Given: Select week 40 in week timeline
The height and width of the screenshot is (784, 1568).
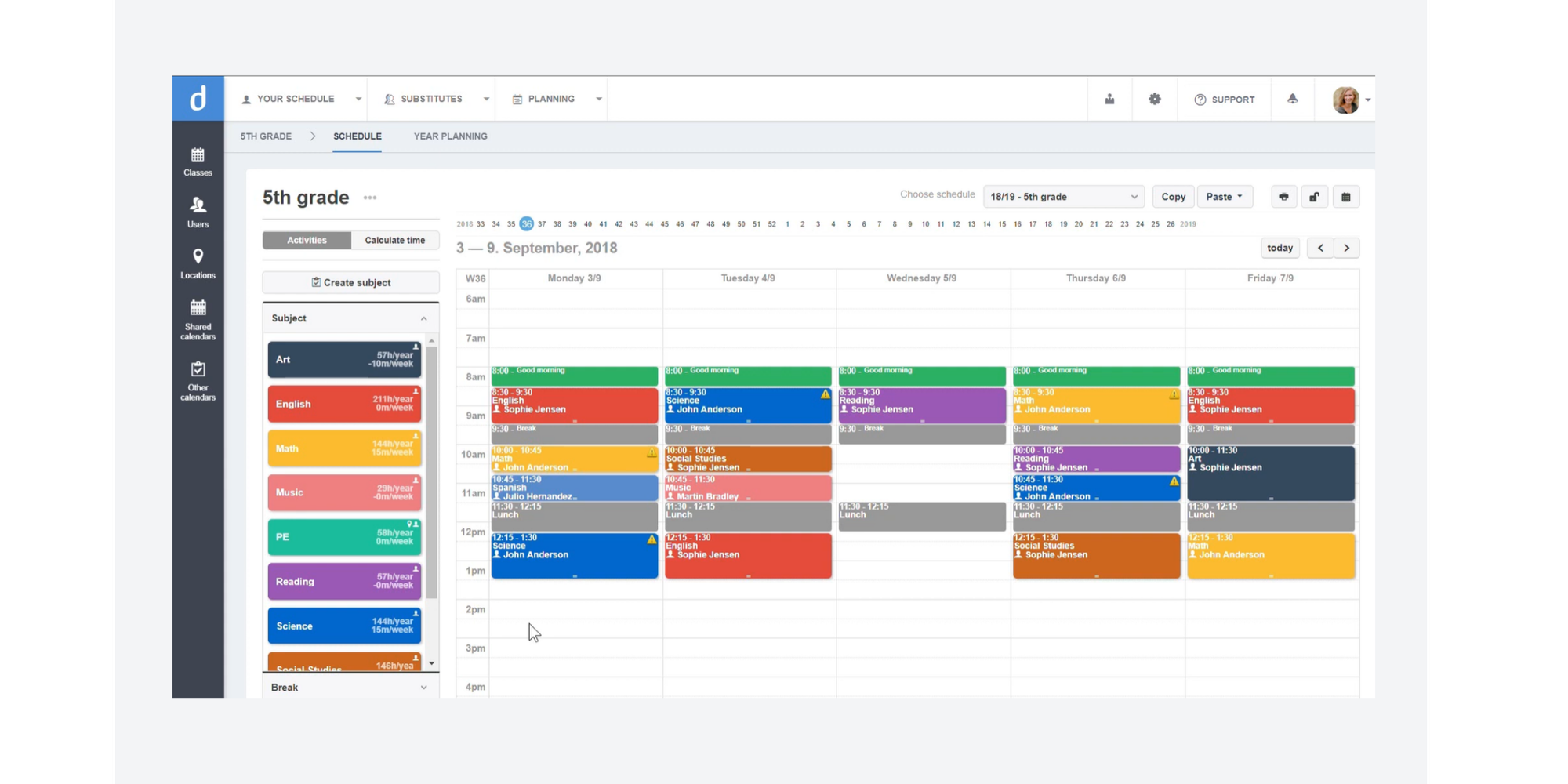Looking at the screenshot, I should pos(588,224).
